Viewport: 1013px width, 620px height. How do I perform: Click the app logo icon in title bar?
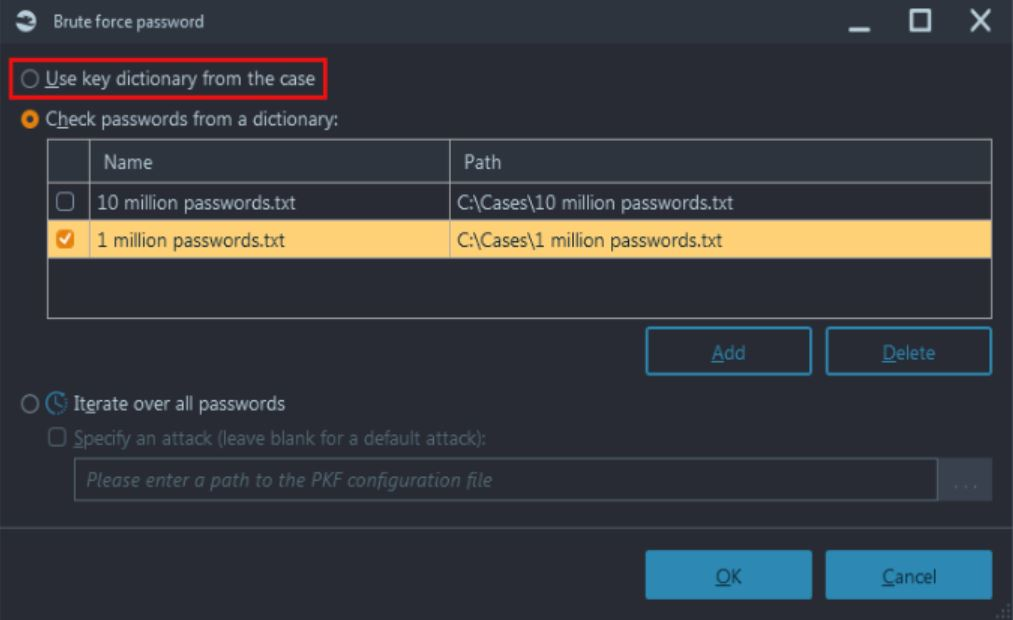coord(21,22)
